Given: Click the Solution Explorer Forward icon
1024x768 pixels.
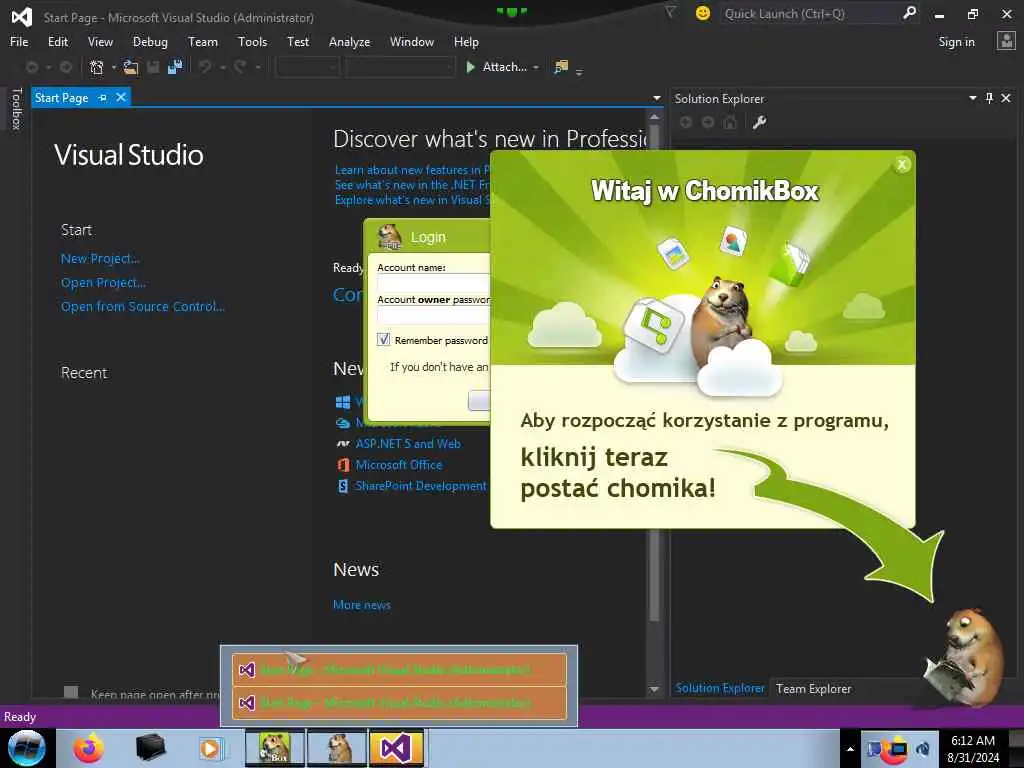Looking at the screenshot, I should pyautogui.click(x=708, y=122).
